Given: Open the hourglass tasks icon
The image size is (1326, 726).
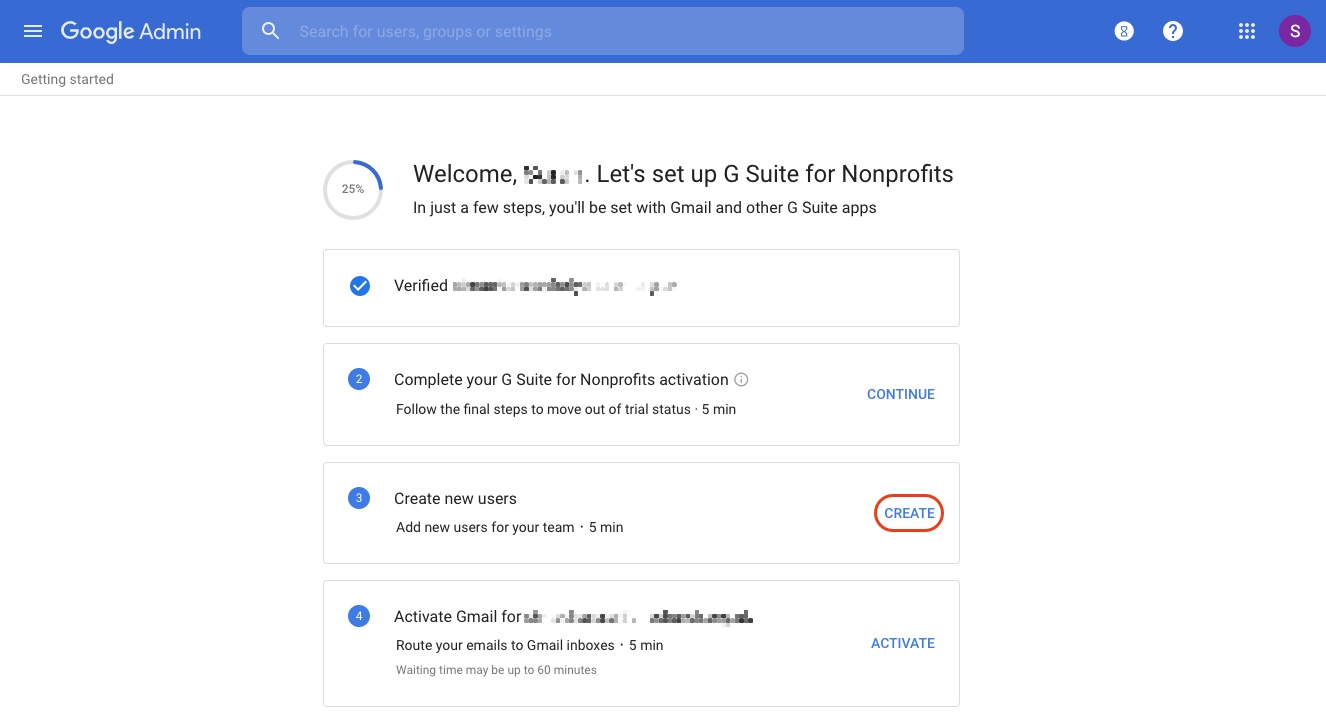Looking at the screenshot, I should tap(1124, 31).
